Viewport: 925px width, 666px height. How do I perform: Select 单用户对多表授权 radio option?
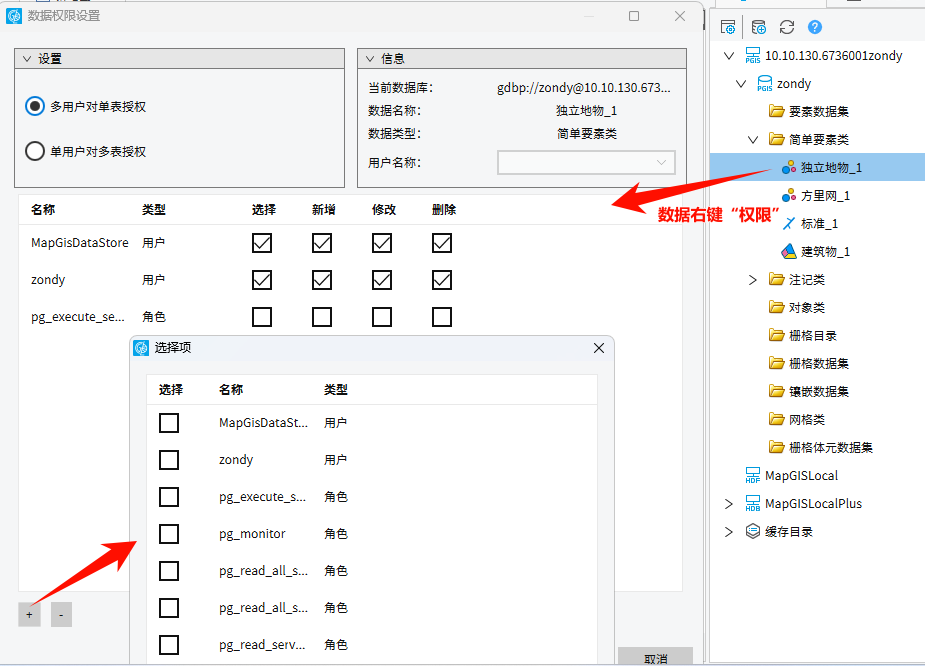36,152
